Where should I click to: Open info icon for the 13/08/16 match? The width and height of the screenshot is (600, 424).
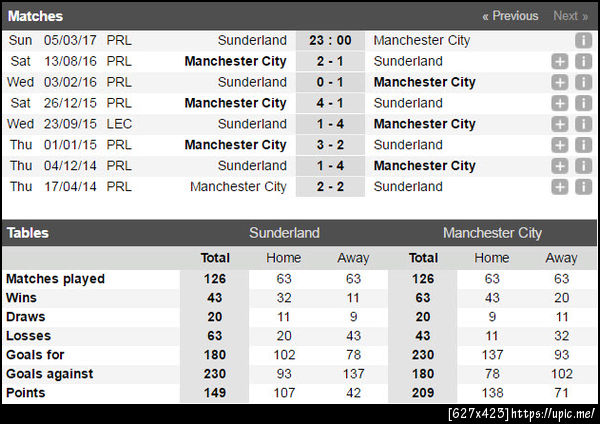(583, 62)
